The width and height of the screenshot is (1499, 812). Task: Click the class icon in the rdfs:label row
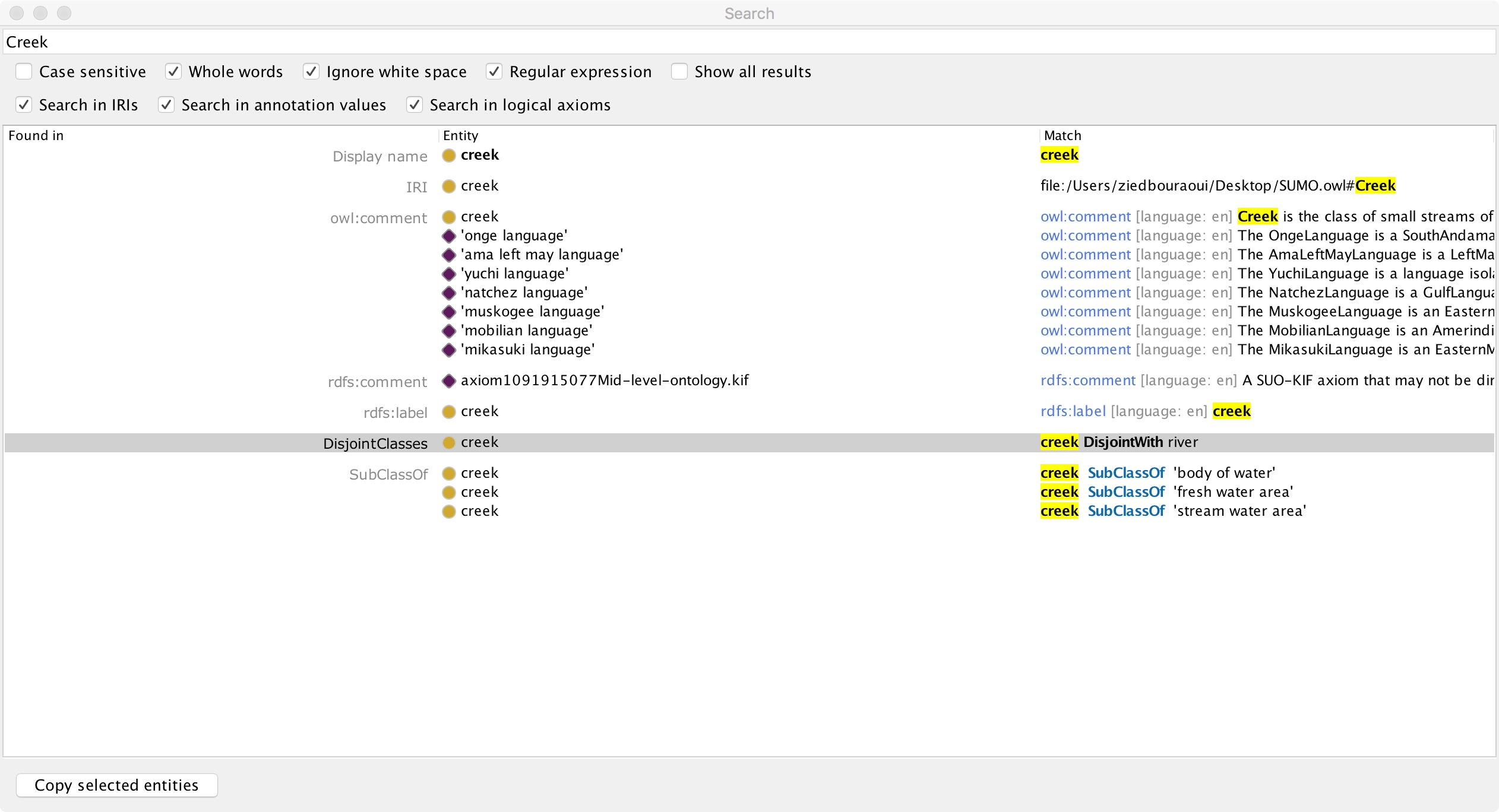coord(449,412)
